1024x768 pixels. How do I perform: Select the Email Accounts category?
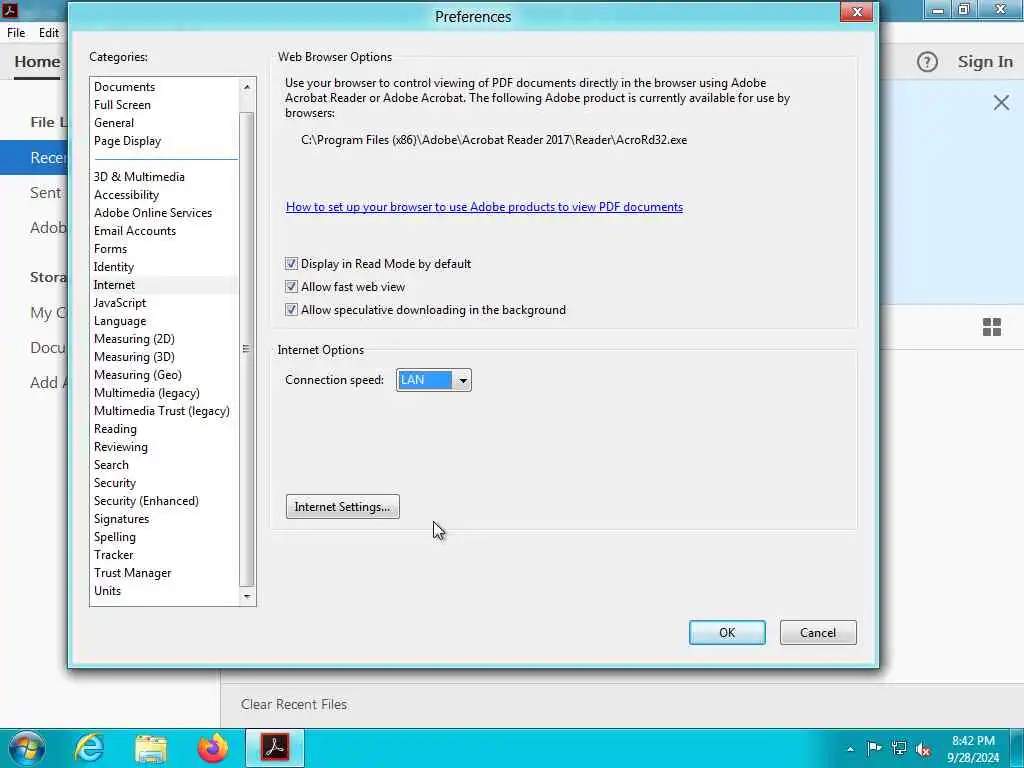tap(135, 231)
